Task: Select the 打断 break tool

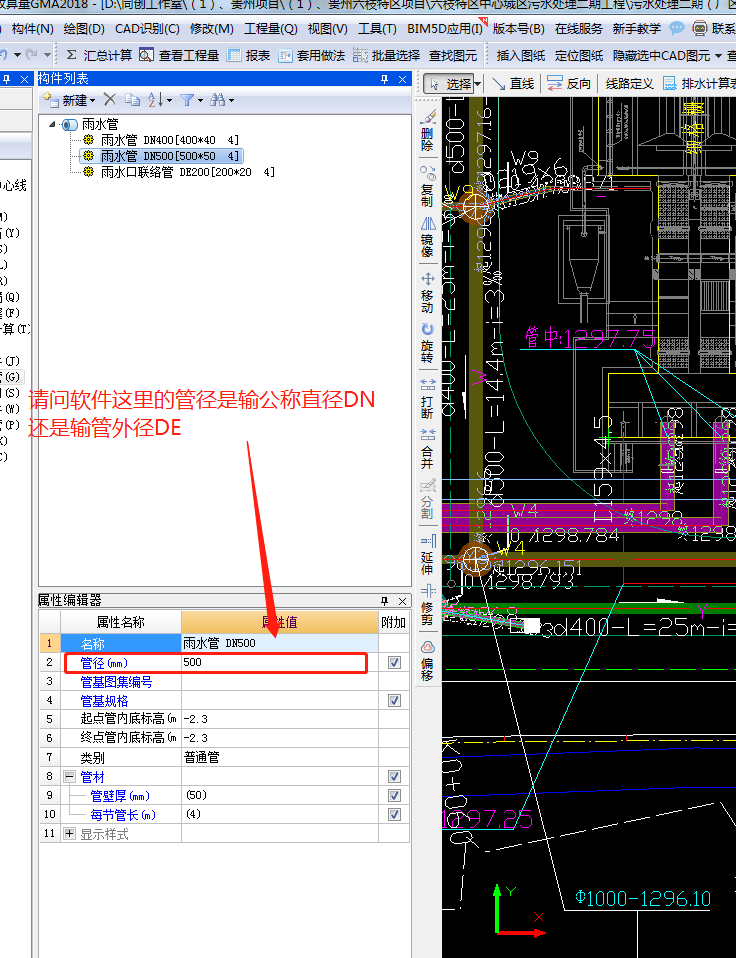Action: (428, 398)
